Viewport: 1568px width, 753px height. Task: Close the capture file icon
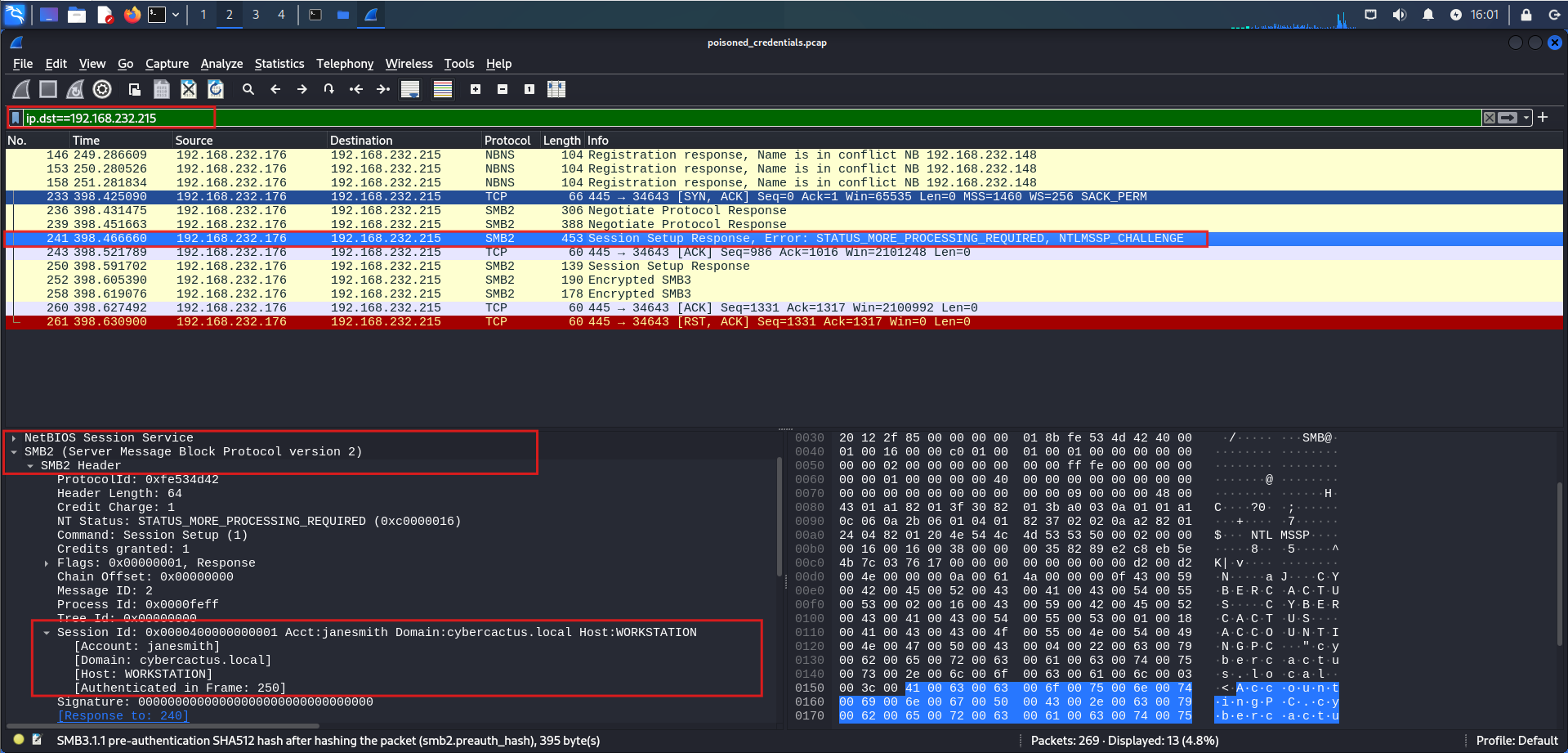tap(189, 89)
